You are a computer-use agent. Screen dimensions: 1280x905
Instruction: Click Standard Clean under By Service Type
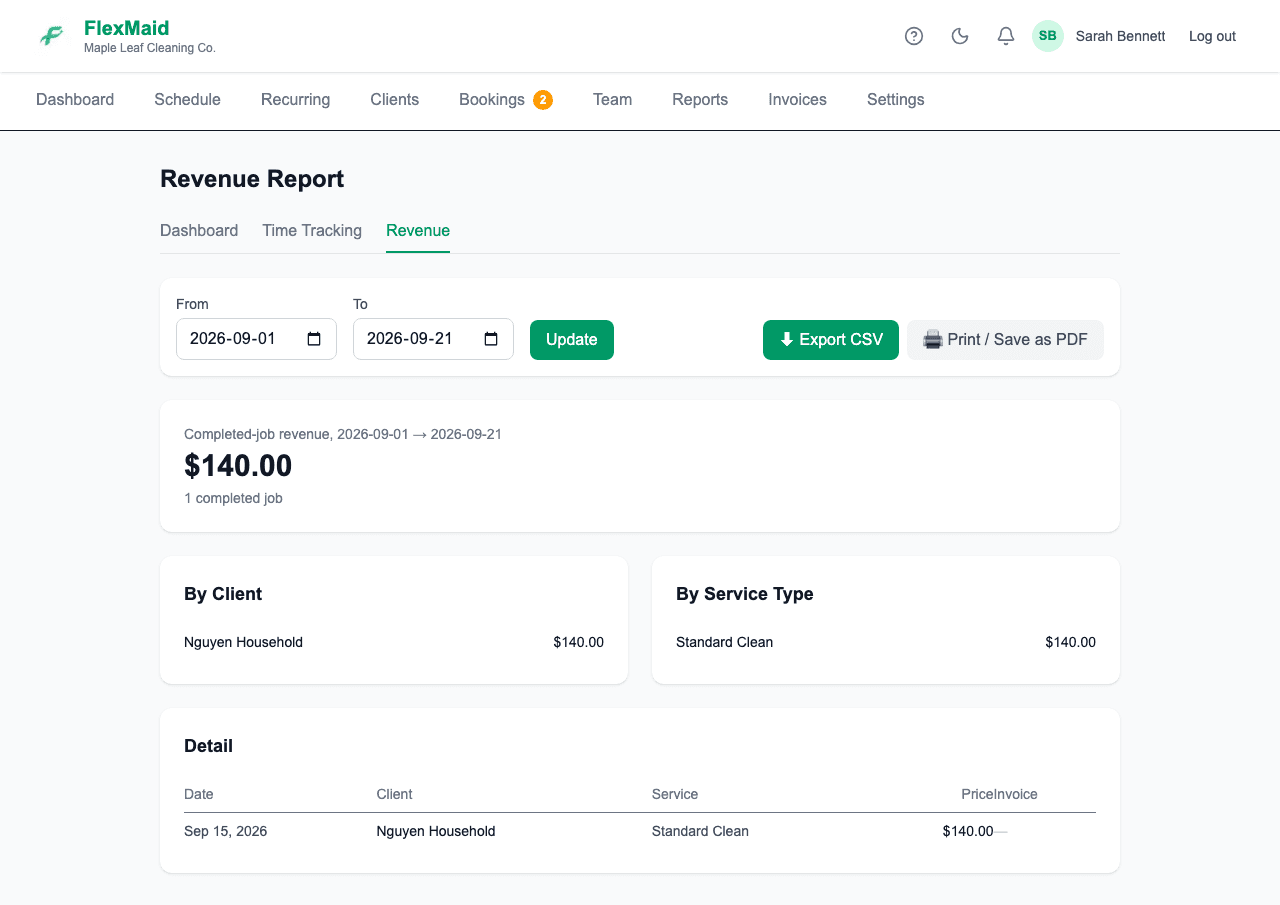724,642
